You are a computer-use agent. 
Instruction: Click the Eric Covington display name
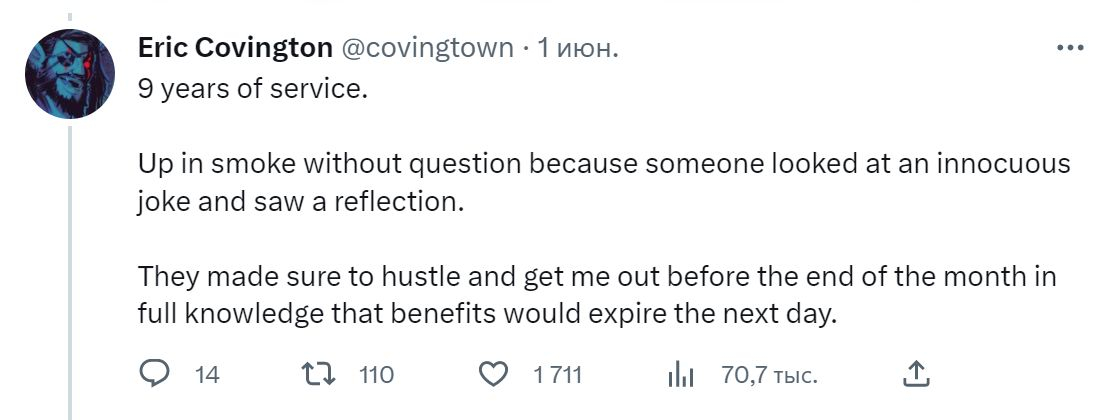[x=235, y=48]
